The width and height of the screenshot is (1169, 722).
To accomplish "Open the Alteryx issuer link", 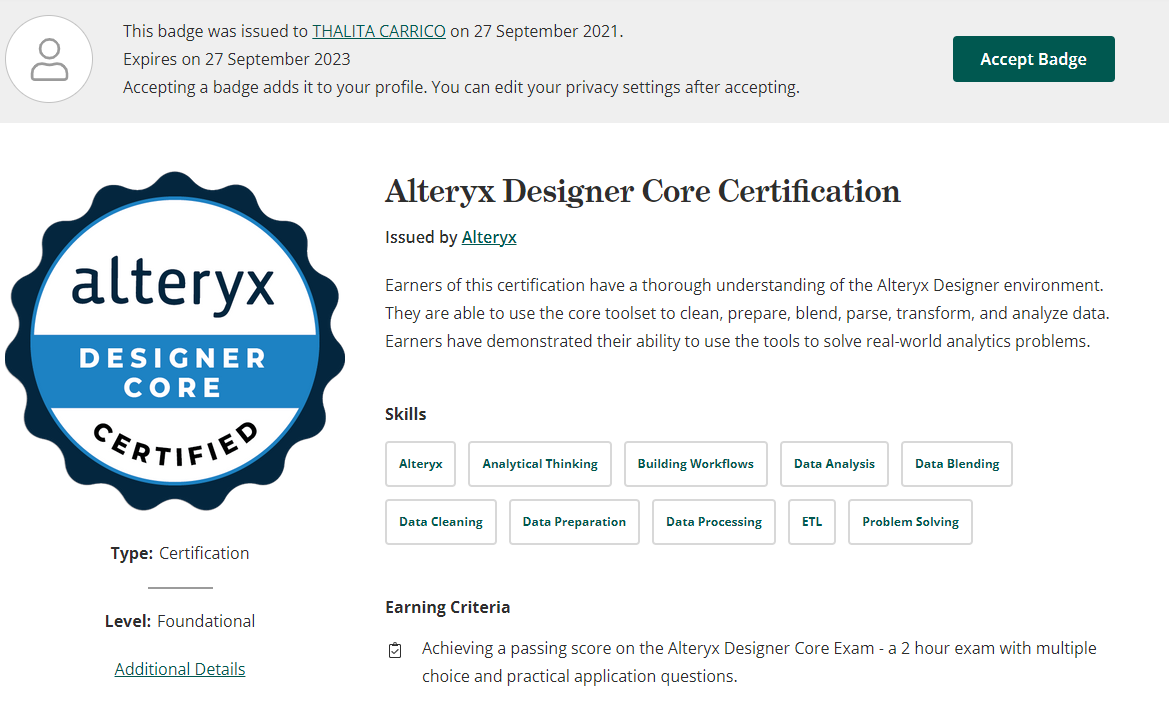I will click(x=489, y=237).
